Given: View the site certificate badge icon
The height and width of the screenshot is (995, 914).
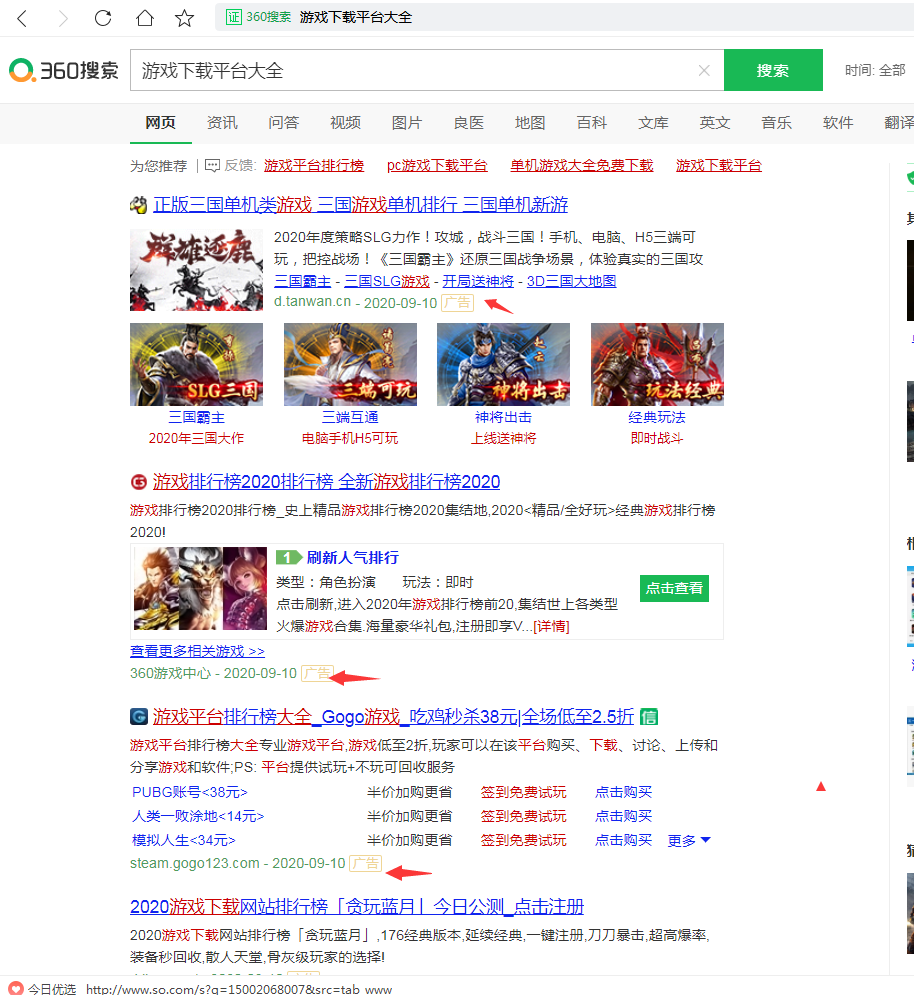Looking at the screenshot, I should tap(234, 17).
